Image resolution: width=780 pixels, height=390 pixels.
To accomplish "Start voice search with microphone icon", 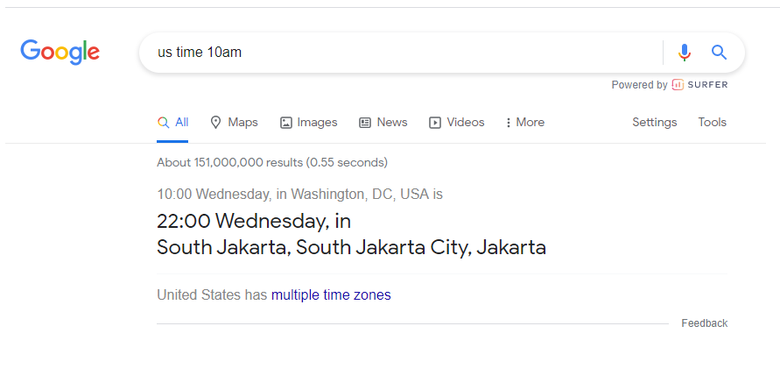I will pos(684,52).
